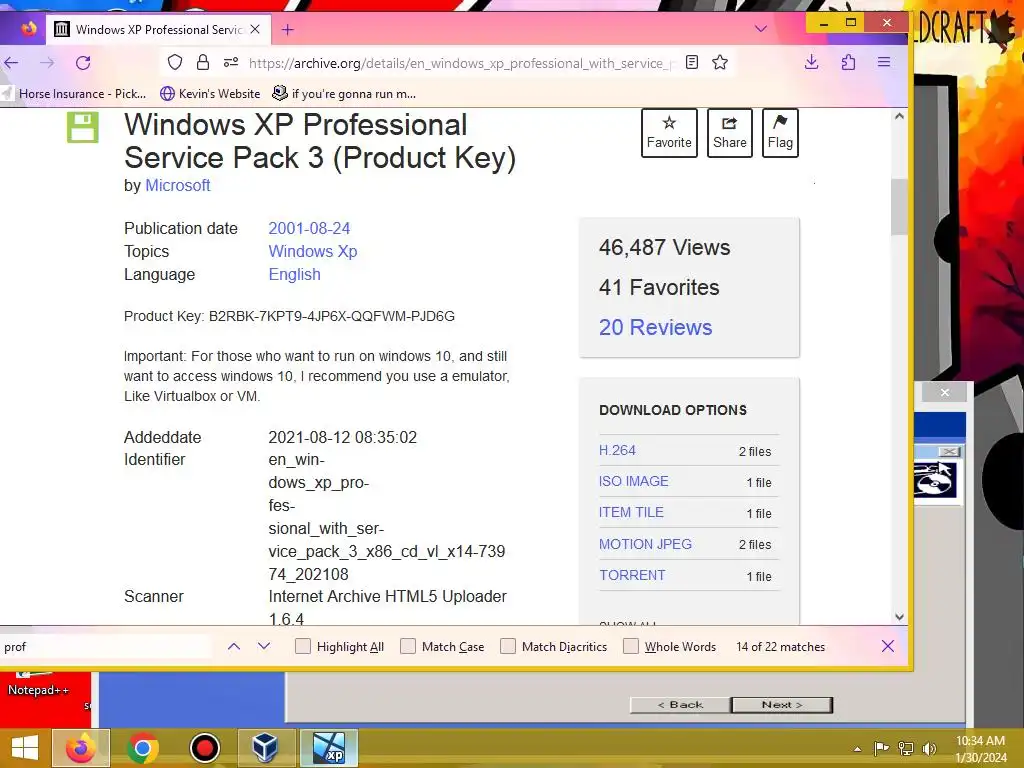Click the green floppy disk software icon
Screen dimensions: 1024x768
coord(83,127)
